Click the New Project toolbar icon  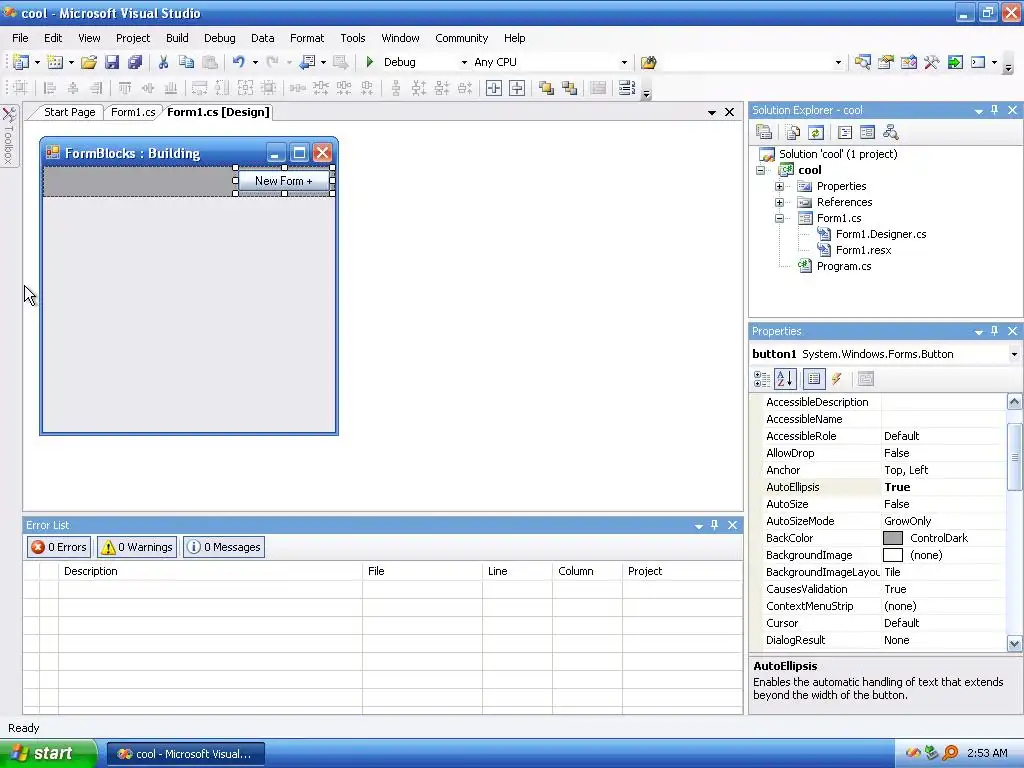coord(21,62)
